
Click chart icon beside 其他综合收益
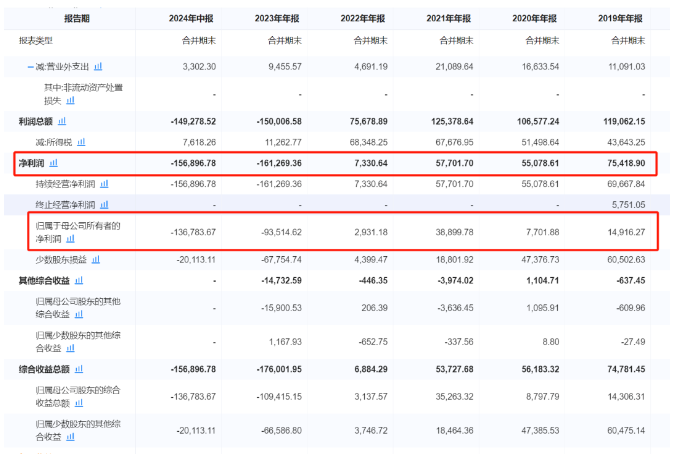pos(79,281)
